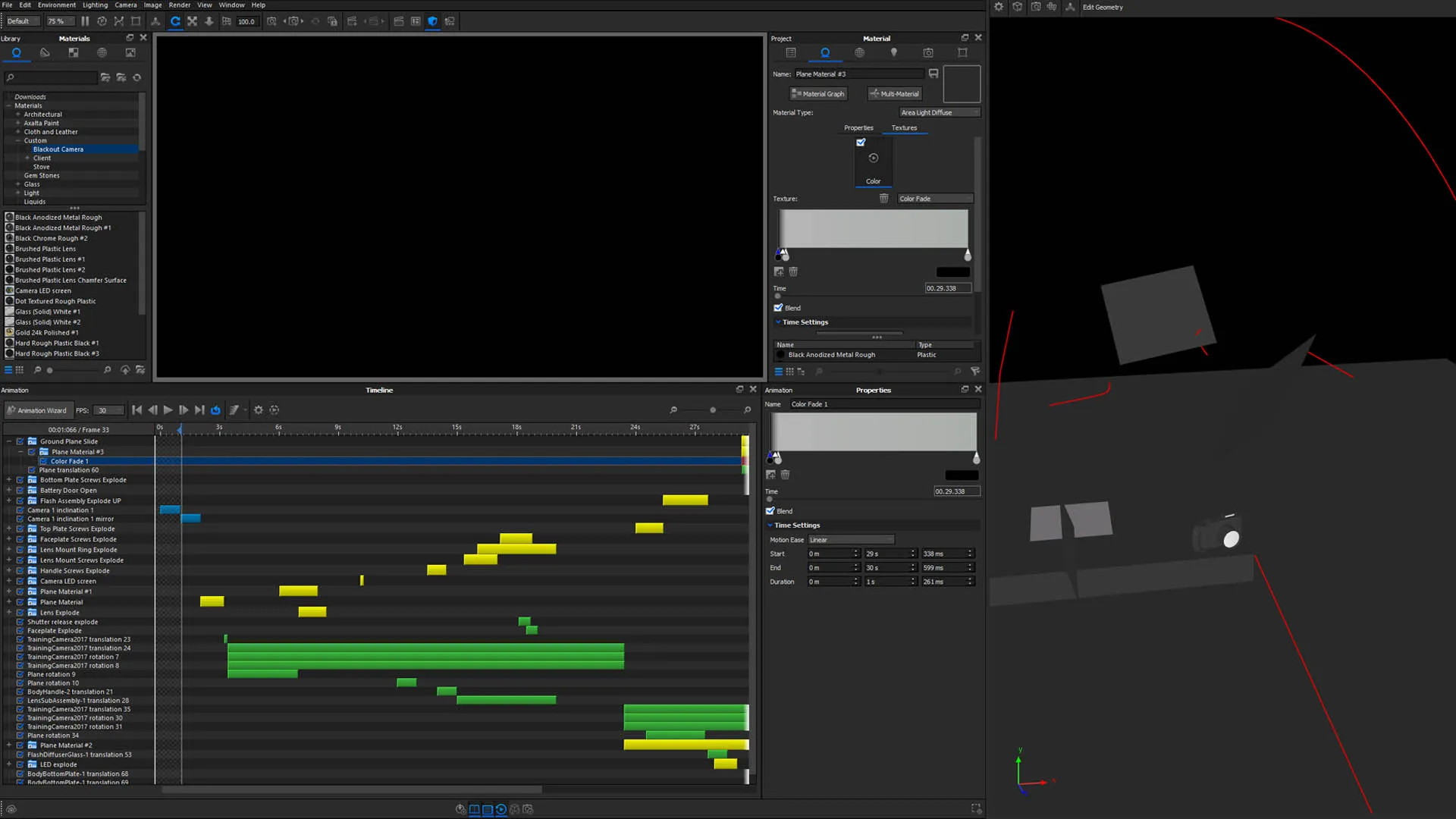1456x819 pixels.
Task: Open the Motion Ease Linear dropdown
Action: (851, 540)
